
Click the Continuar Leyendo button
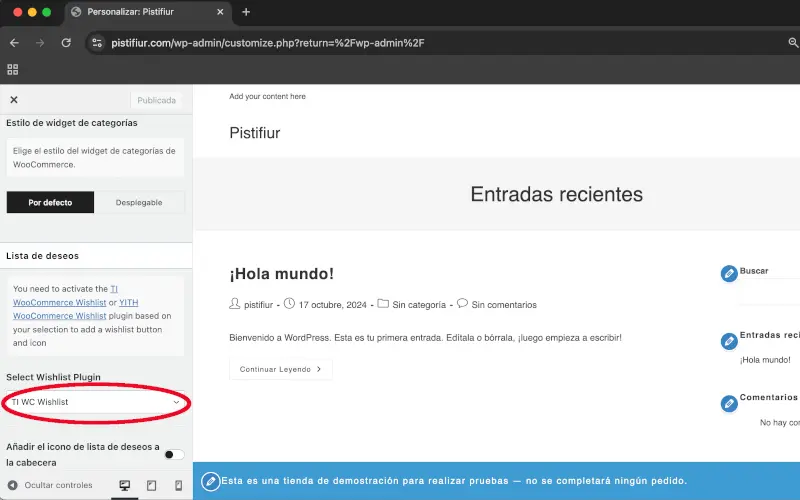coord(281,369)
